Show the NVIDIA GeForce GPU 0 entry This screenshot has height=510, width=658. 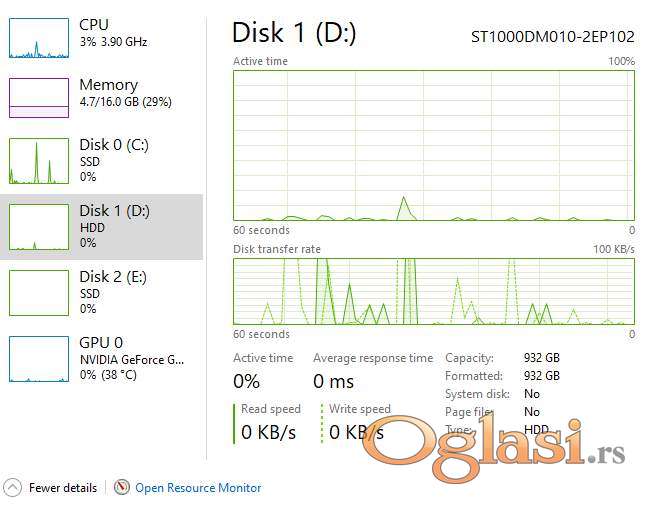click(x=131, y=358)
